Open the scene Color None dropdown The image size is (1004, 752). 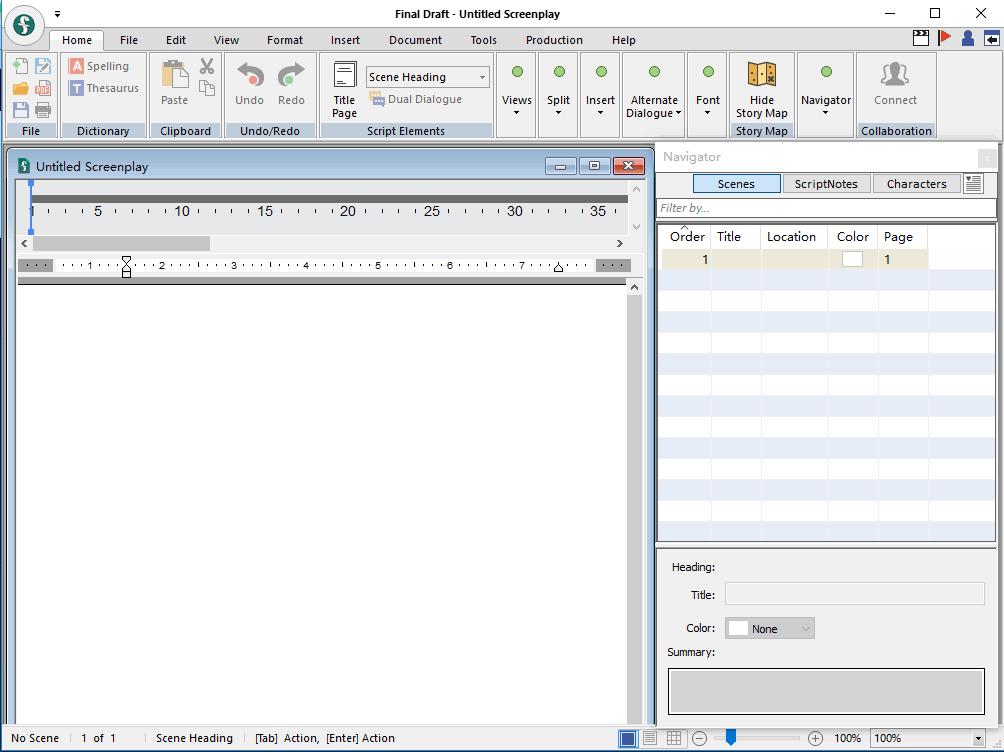click(x=770, y=628)
